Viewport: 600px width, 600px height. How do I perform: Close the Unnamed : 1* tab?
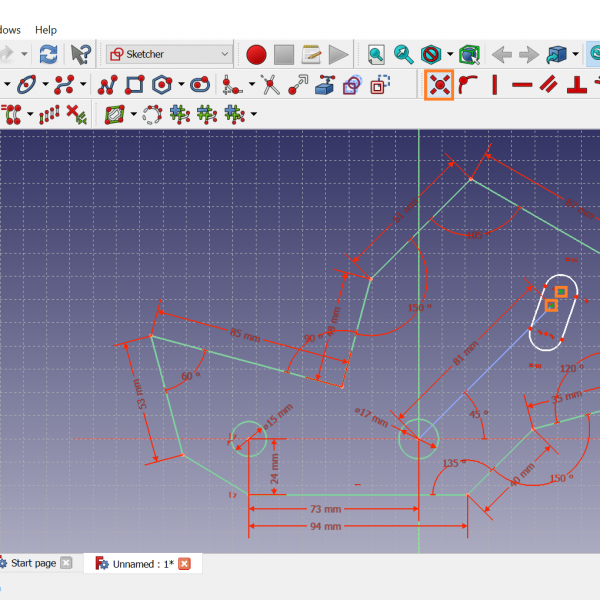coord(184,564)
